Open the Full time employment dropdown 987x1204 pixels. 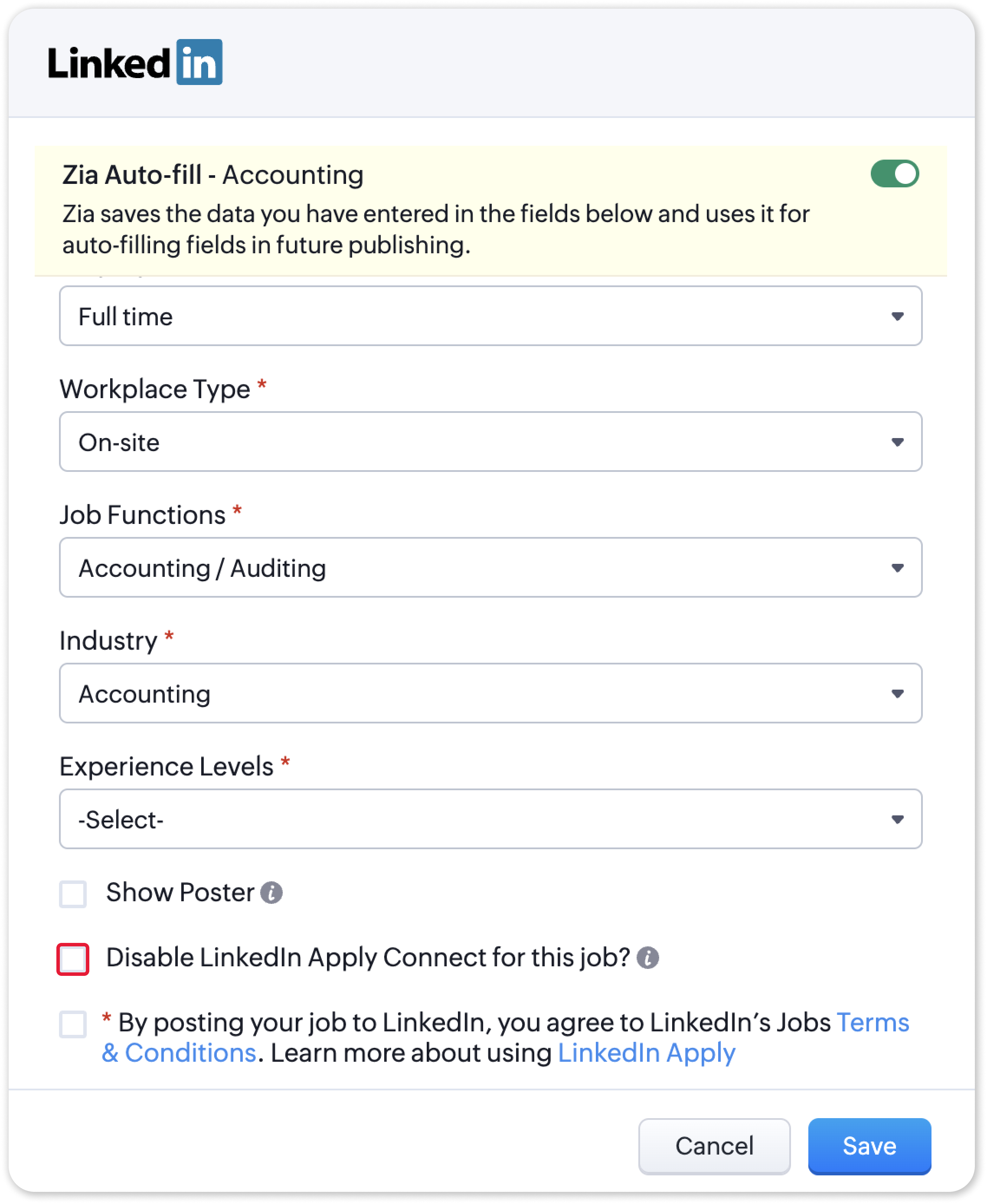pos(490,316)
